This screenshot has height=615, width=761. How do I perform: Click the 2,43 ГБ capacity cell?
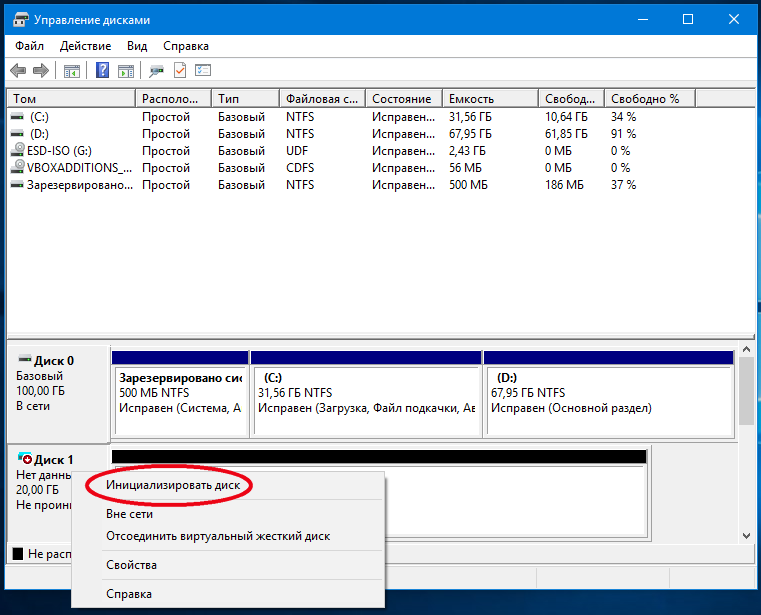tap(467, 151)
